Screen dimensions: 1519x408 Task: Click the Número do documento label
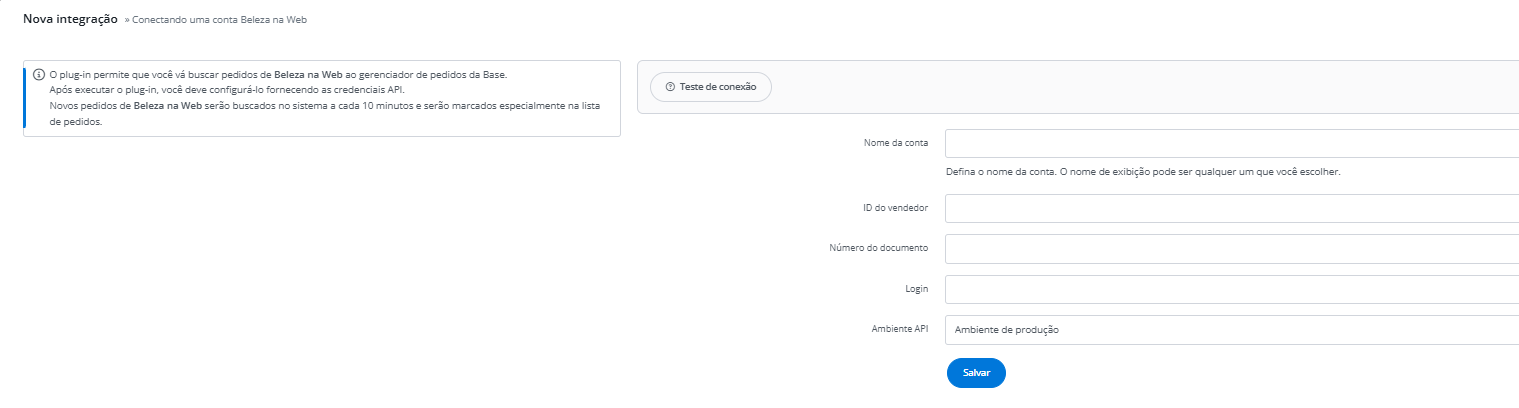(878, 248)
